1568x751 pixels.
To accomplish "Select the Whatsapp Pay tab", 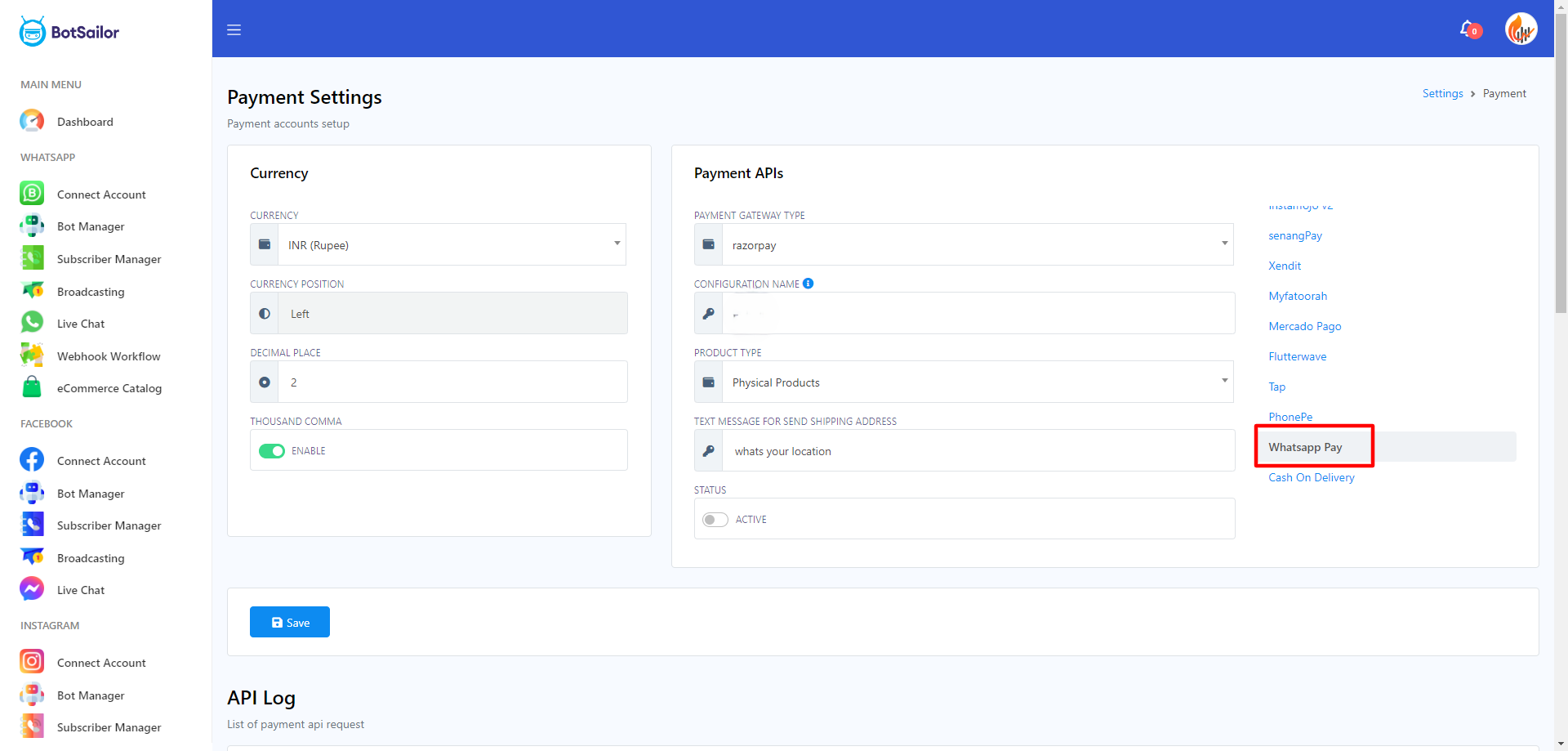I will pos(1305,447).
